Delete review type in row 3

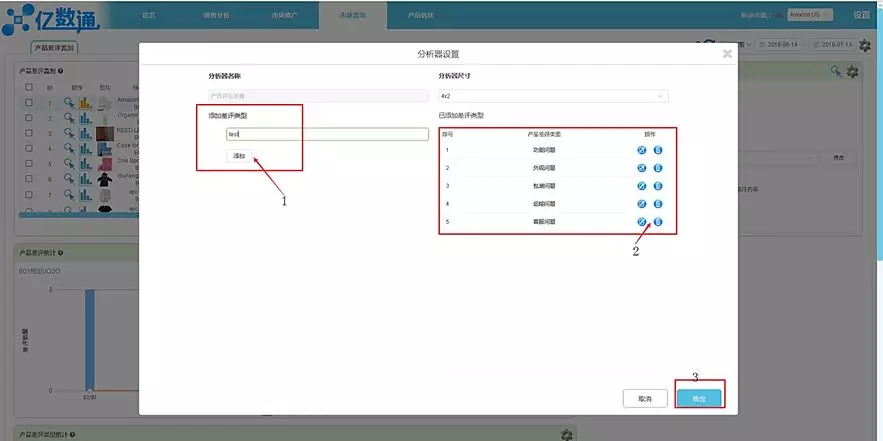pos(658,186)
